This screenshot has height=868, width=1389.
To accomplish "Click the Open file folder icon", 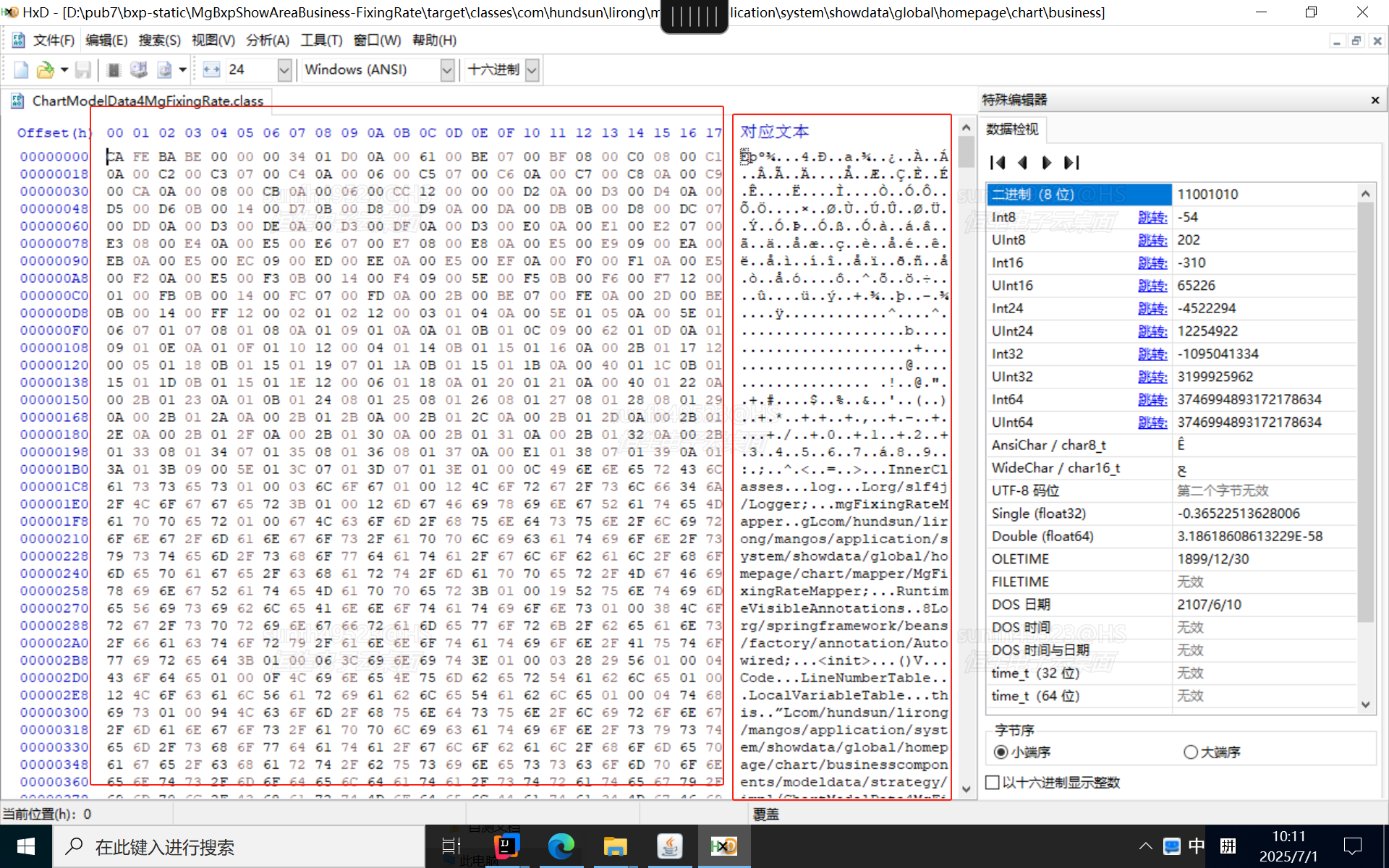I will click(x=45, y=70).
